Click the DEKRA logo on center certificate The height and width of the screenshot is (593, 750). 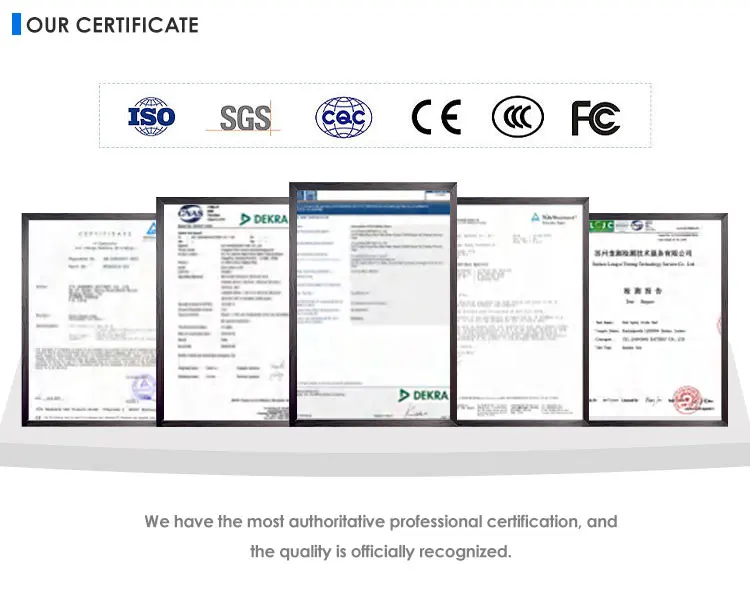[423, 395]
